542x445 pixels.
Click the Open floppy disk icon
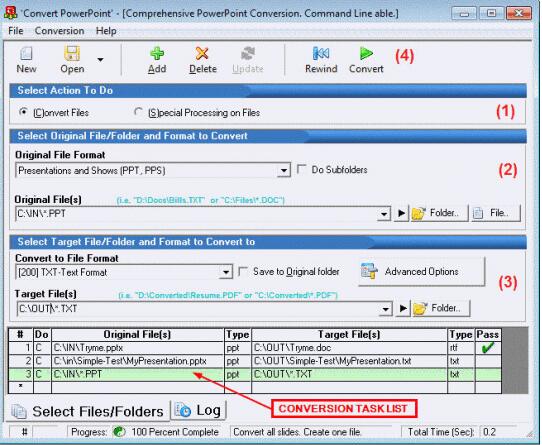(x=72, y=54)
